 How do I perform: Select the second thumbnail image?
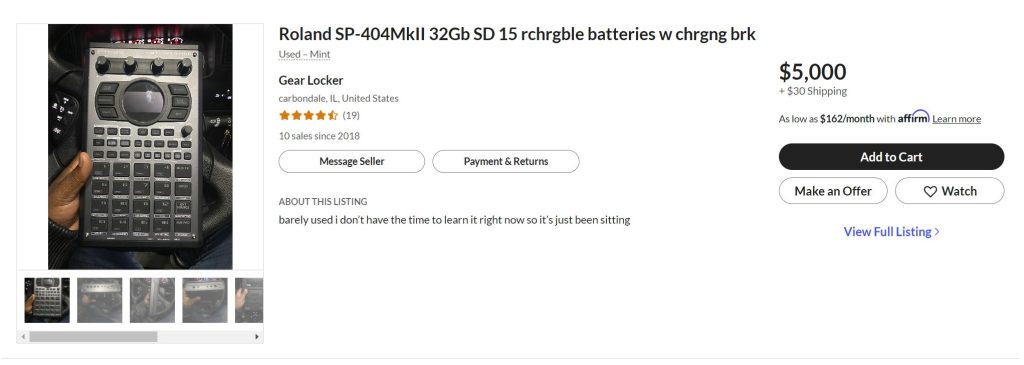click(x=99, y=300)
